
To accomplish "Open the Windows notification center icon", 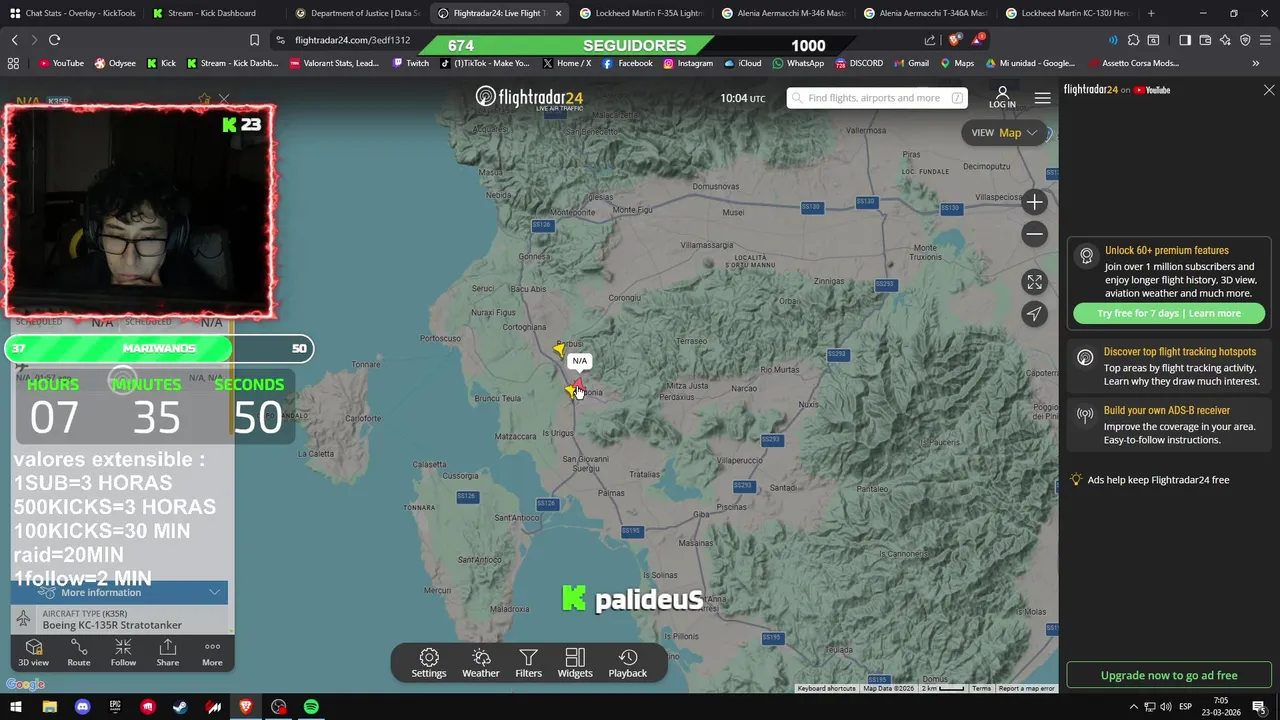I will click(1259, 707).
